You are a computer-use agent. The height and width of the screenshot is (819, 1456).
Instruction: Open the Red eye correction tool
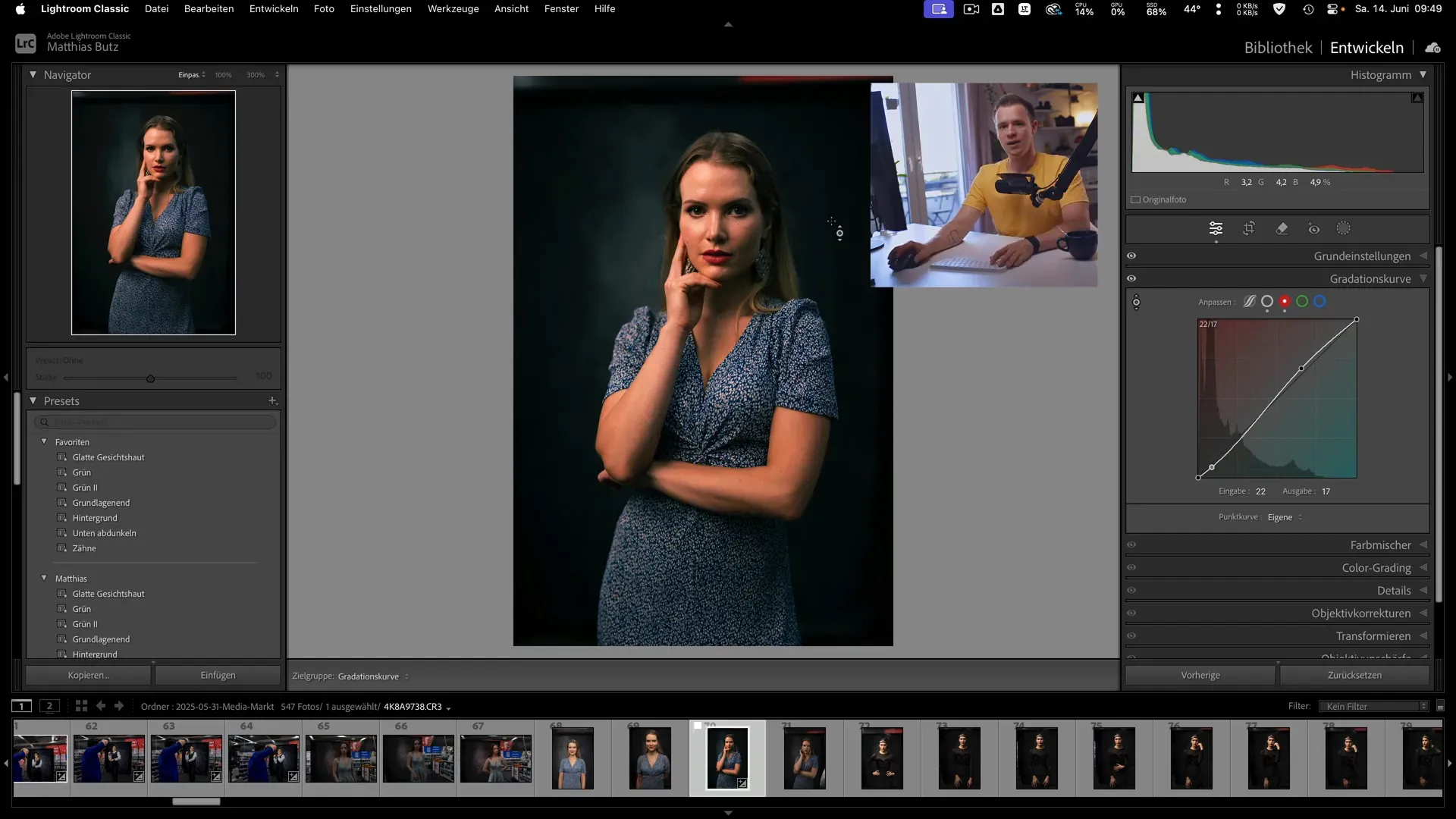1313,228
